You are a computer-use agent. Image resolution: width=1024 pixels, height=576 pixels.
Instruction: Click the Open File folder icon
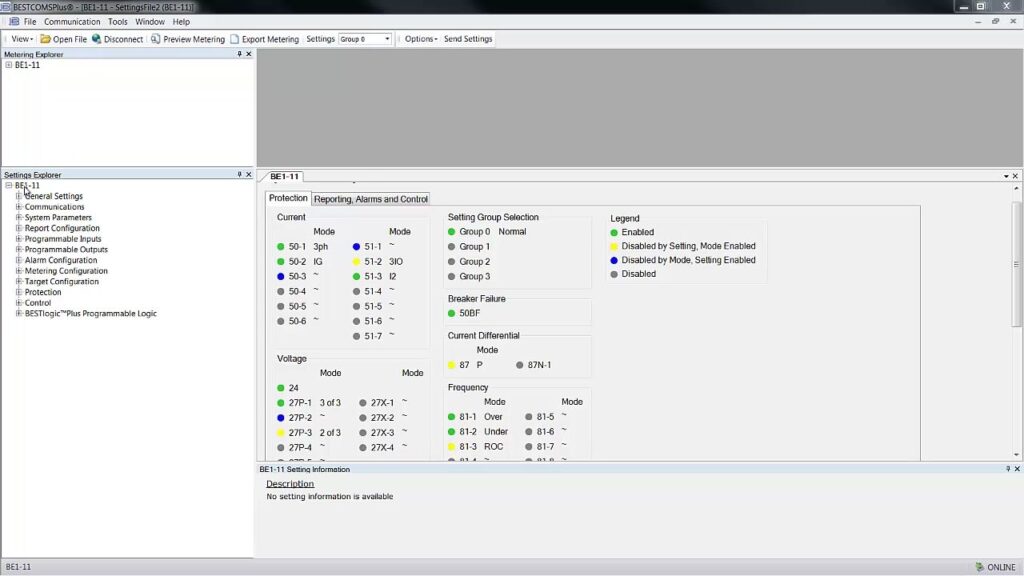45,39
